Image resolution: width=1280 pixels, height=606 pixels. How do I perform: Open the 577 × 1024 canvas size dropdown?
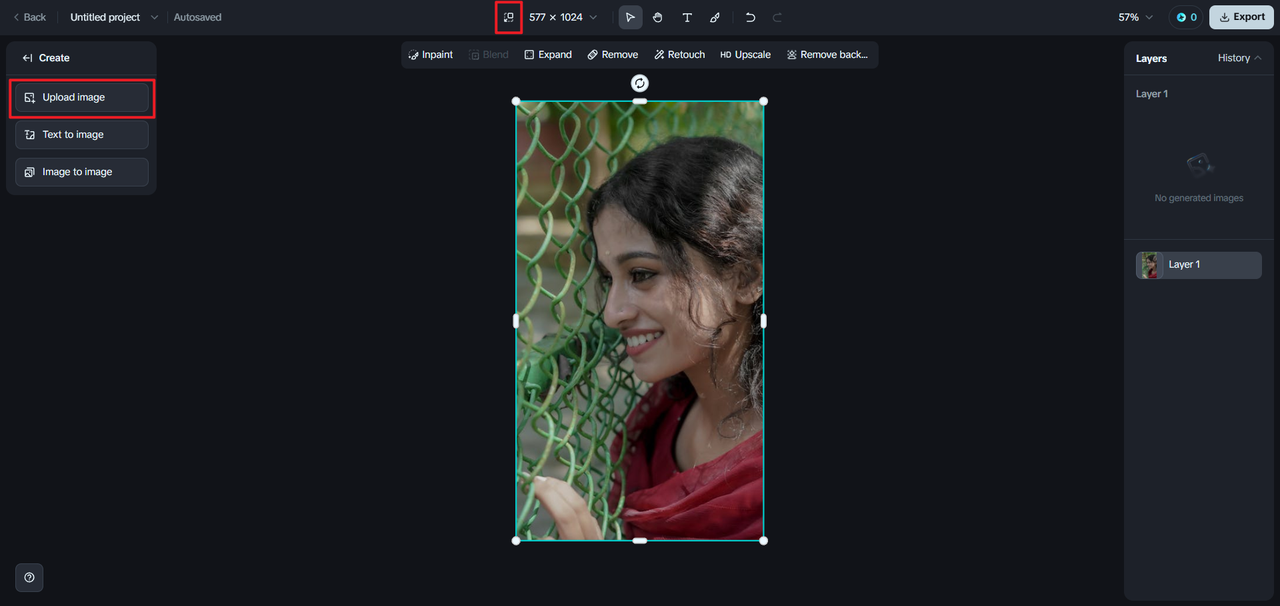coord(563,17)
